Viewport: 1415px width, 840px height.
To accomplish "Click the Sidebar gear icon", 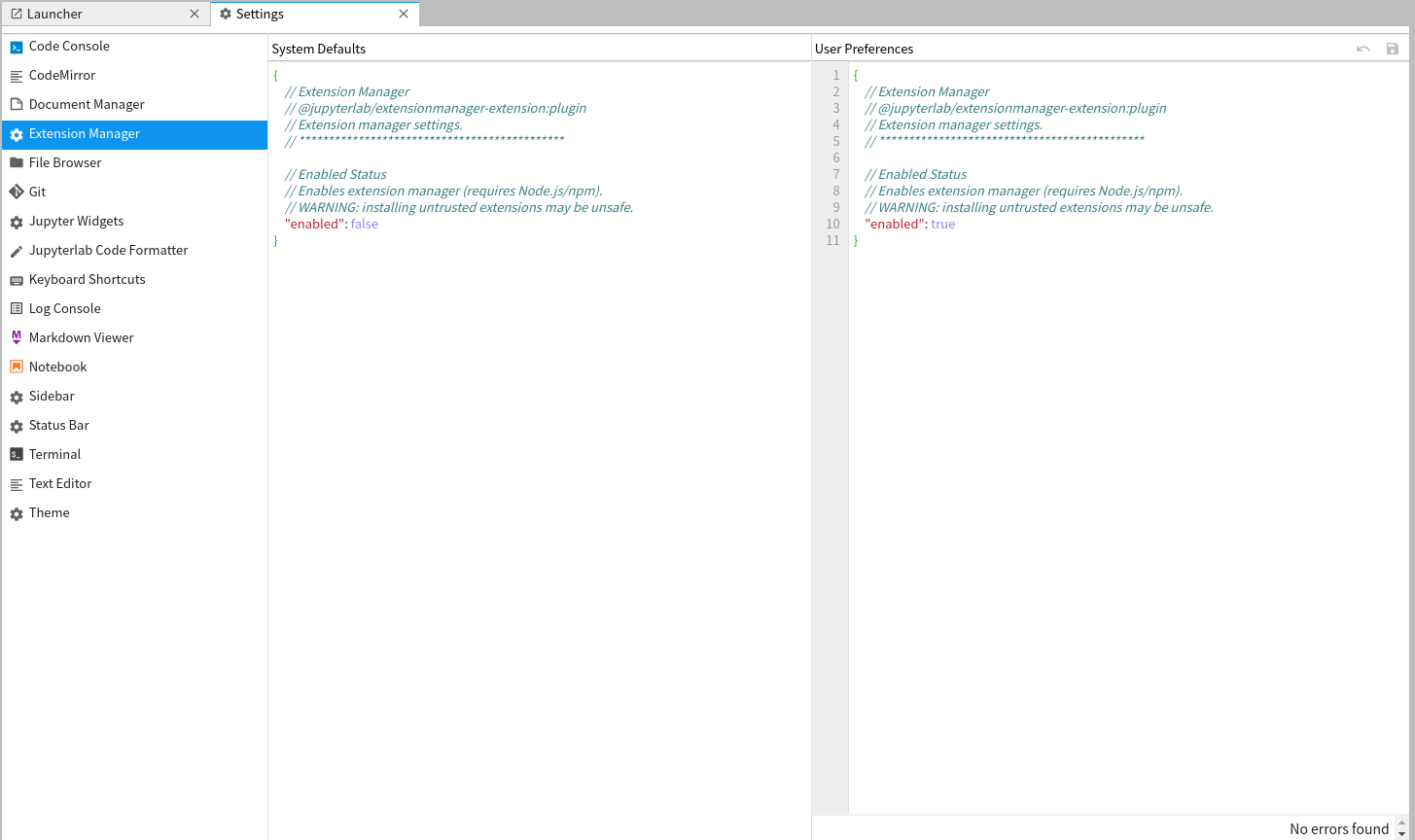I will coord(17,397).
